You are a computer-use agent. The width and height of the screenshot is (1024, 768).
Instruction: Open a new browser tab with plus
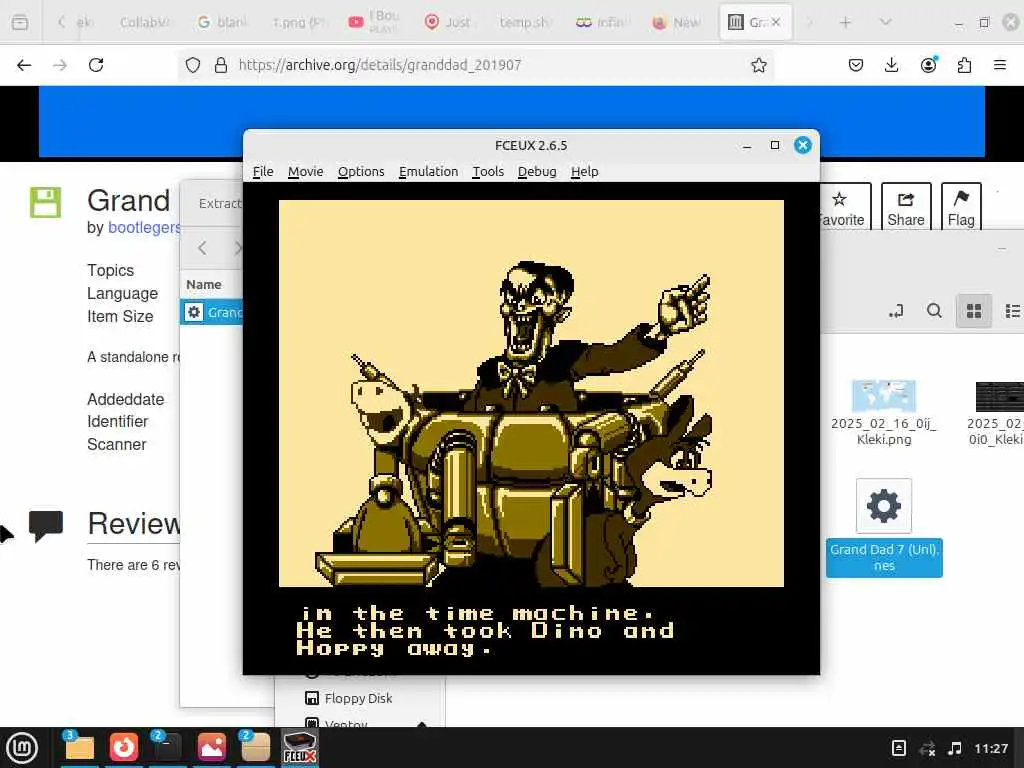coord(845,22)
